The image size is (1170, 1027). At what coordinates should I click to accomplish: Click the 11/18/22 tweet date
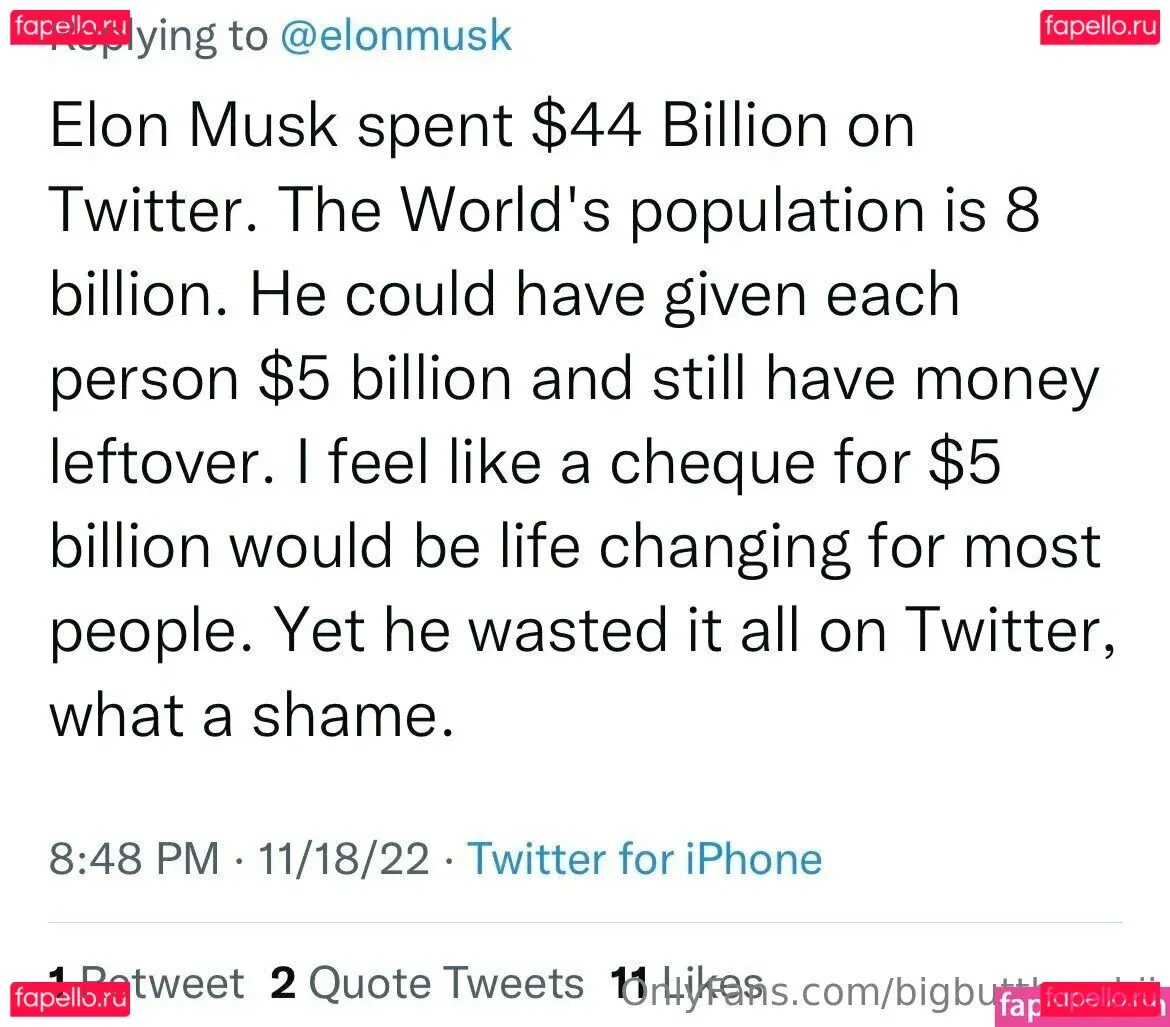(344, 859)
